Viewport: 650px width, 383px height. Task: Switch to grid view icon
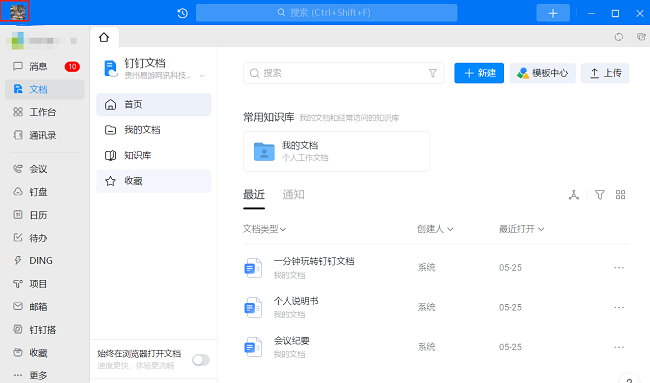621,195
